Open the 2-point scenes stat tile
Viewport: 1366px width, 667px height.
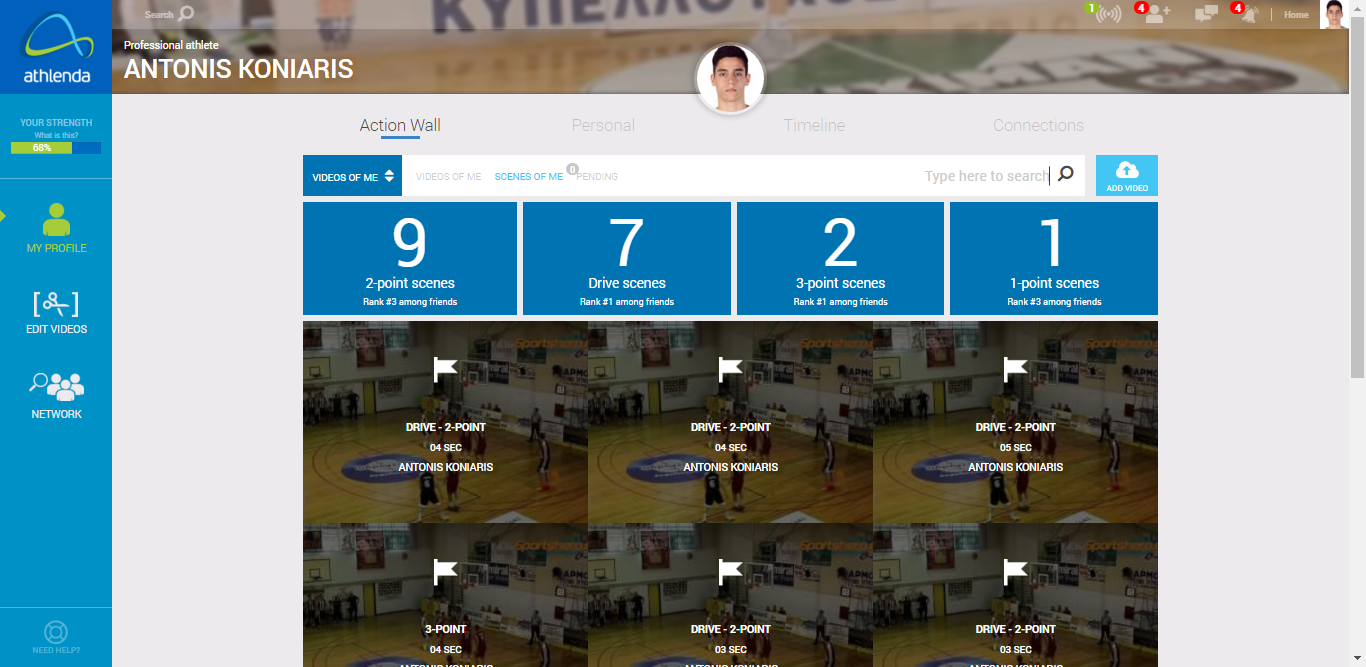coord(410,259)
